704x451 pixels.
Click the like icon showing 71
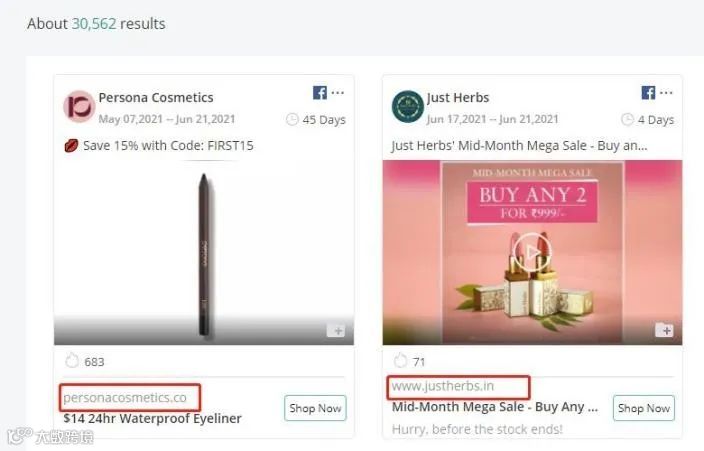point(400,361)
